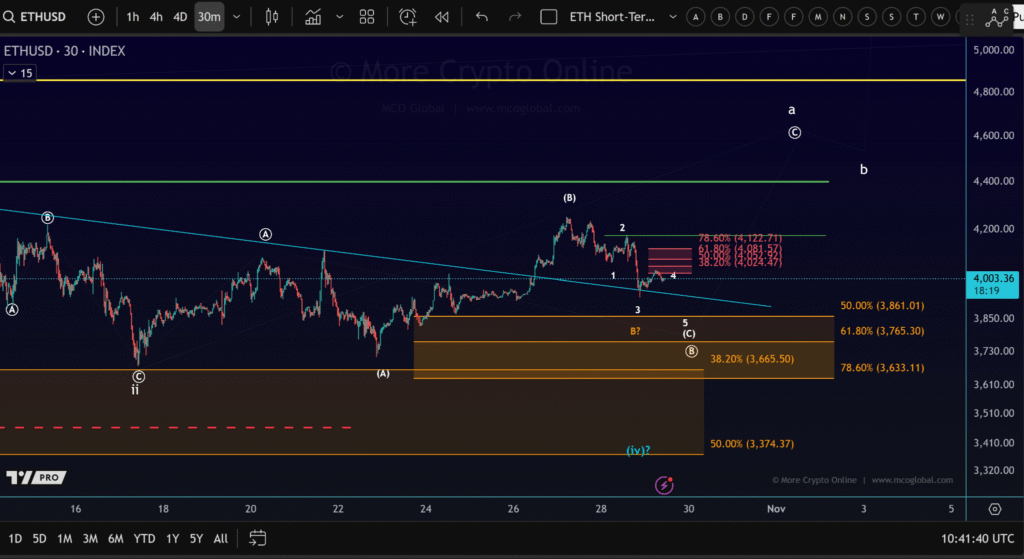This screenshot has width=1024, height=559.
Task: Undo the last chart action
Action: 482,17
